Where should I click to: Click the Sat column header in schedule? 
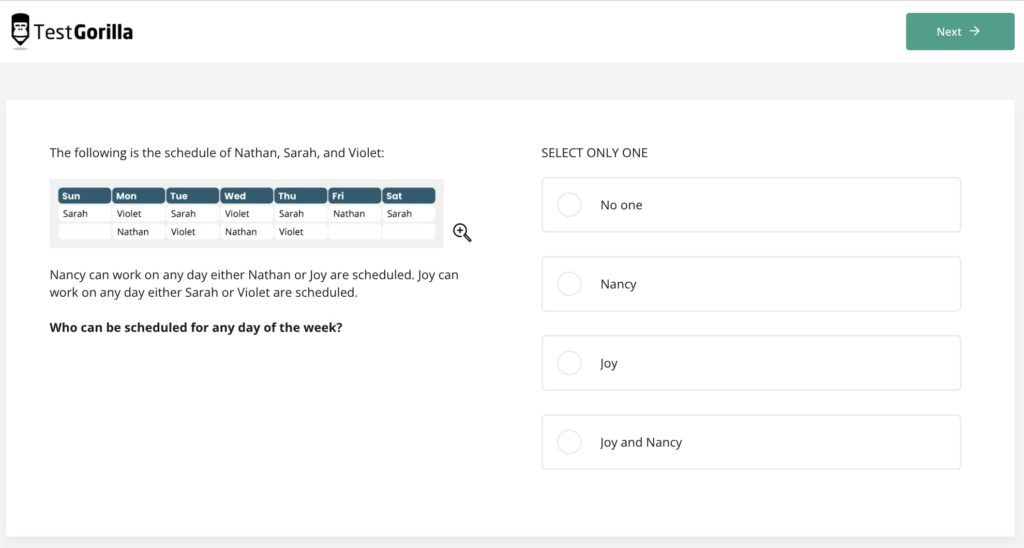click(x=409, y=196)
